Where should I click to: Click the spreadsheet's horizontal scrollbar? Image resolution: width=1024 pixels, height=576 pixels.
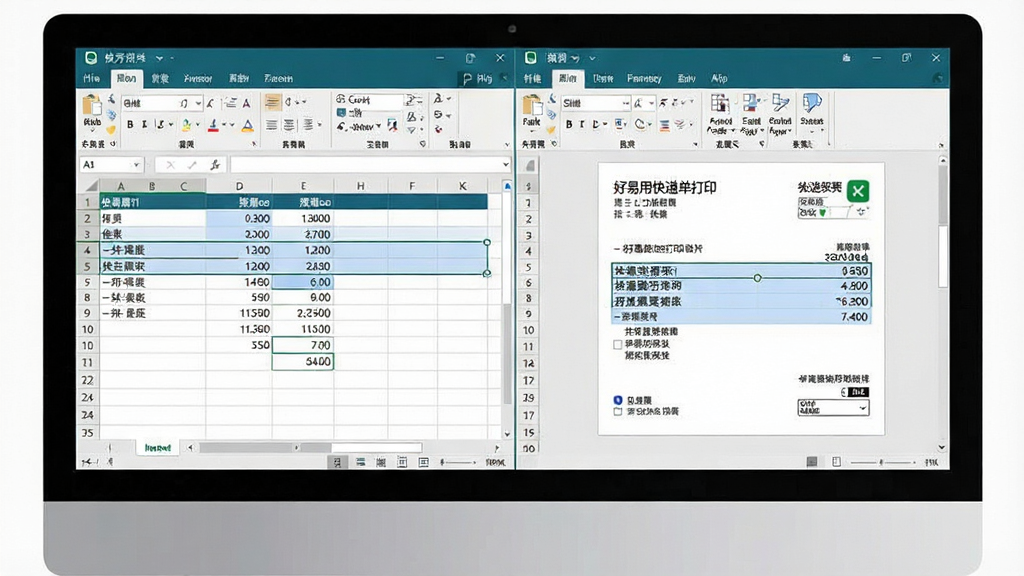coord(311,448)
